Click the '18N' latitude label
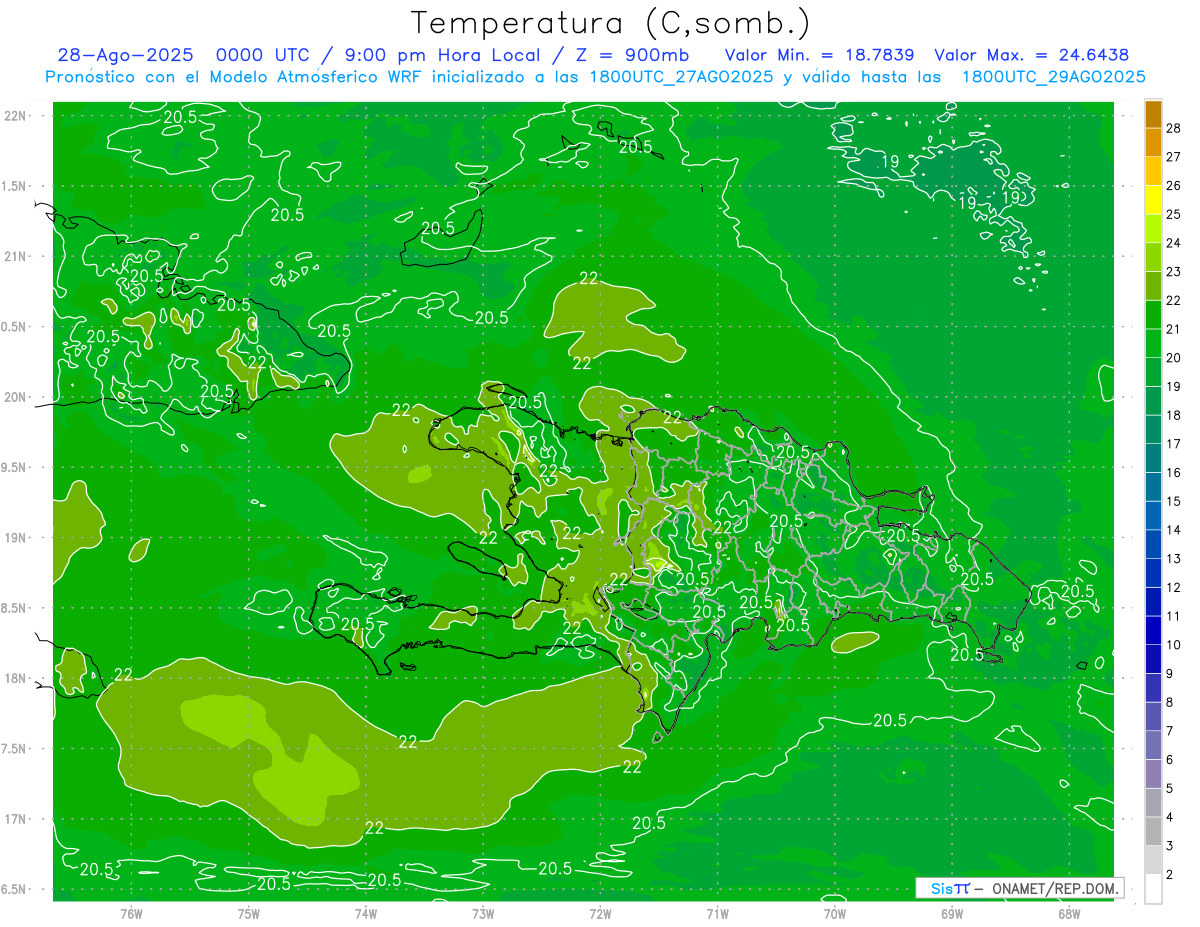Screen dimensions: 1200x927 point(16,678)
